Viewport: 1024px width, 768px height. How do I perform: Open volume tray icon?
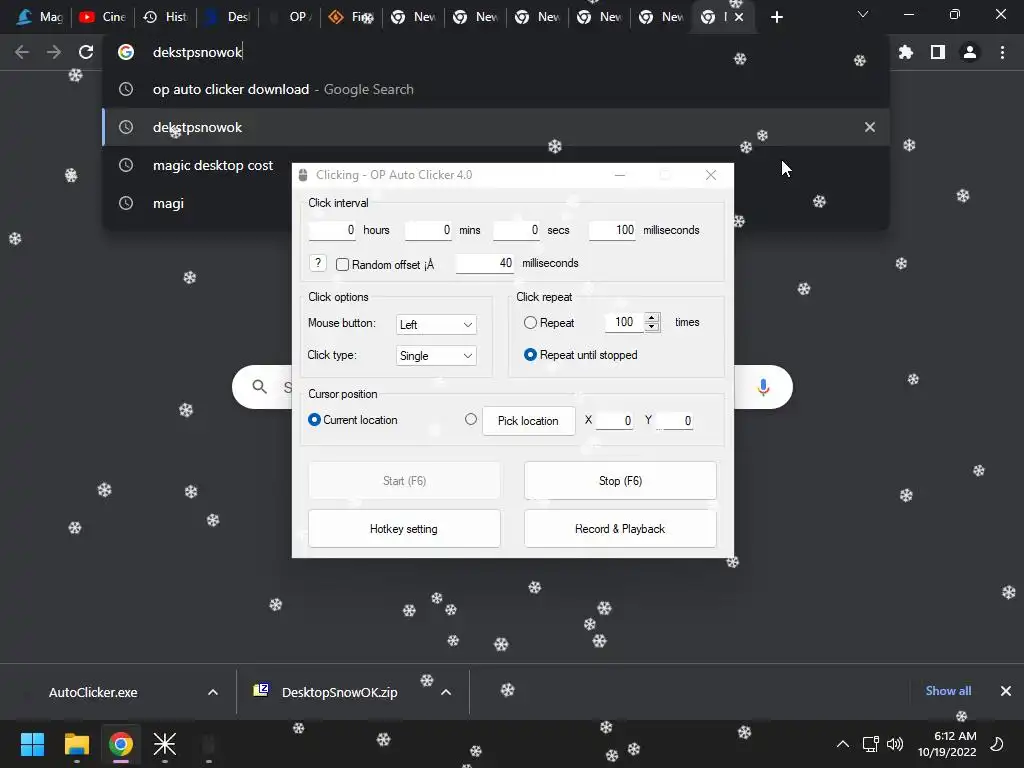(895, 744)
